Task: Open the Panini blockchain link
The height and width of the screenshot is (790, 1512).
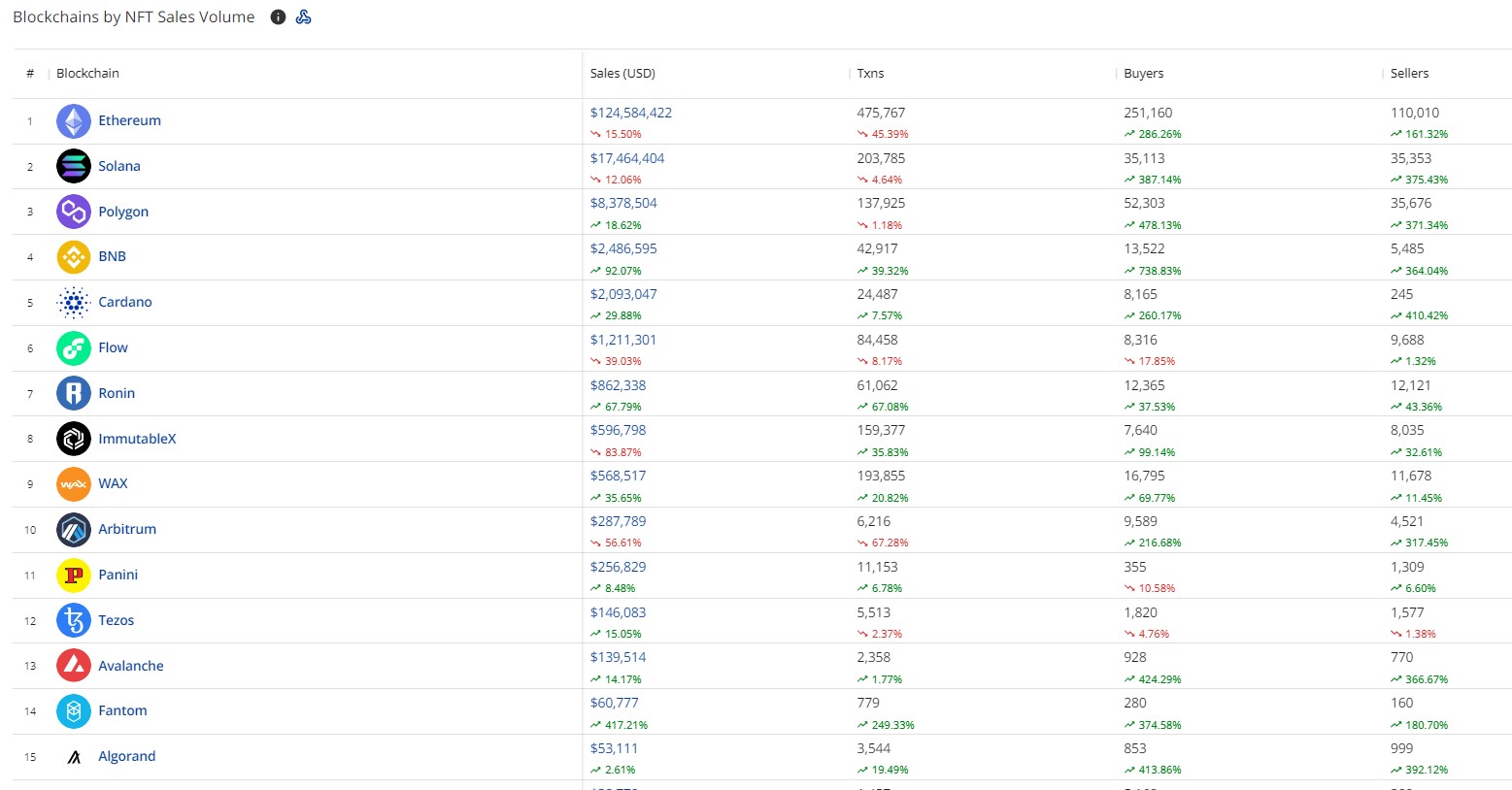Action: 118,575
